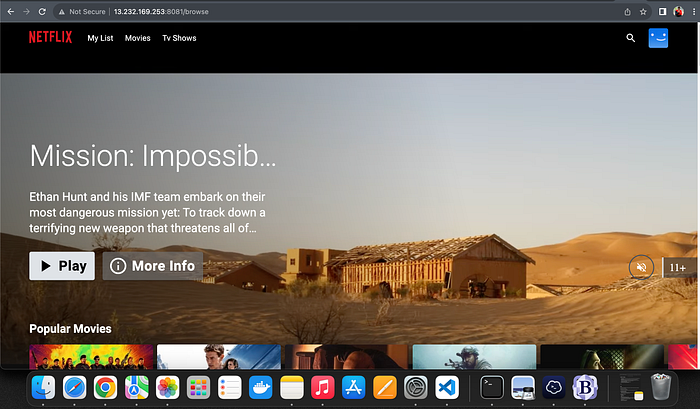The image size is (700, 409).
Task: Open Terminal from the dock
Action: coord(492,387)
